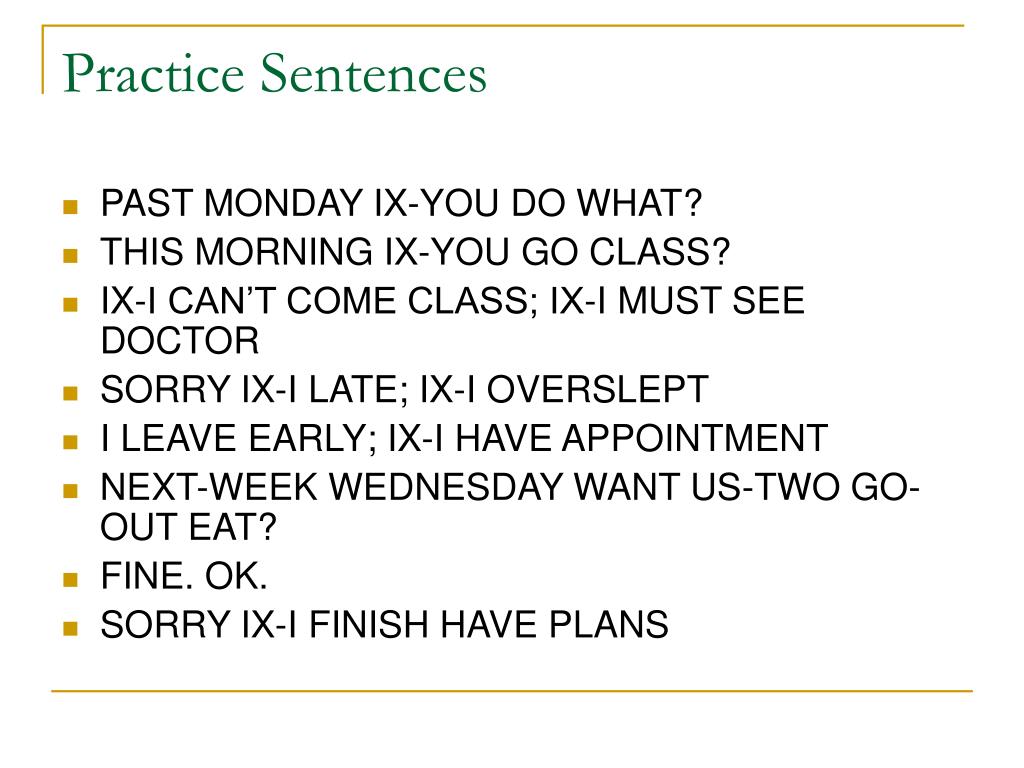
Task: Click the Practice Sentences title
Action: click(274, 73)
